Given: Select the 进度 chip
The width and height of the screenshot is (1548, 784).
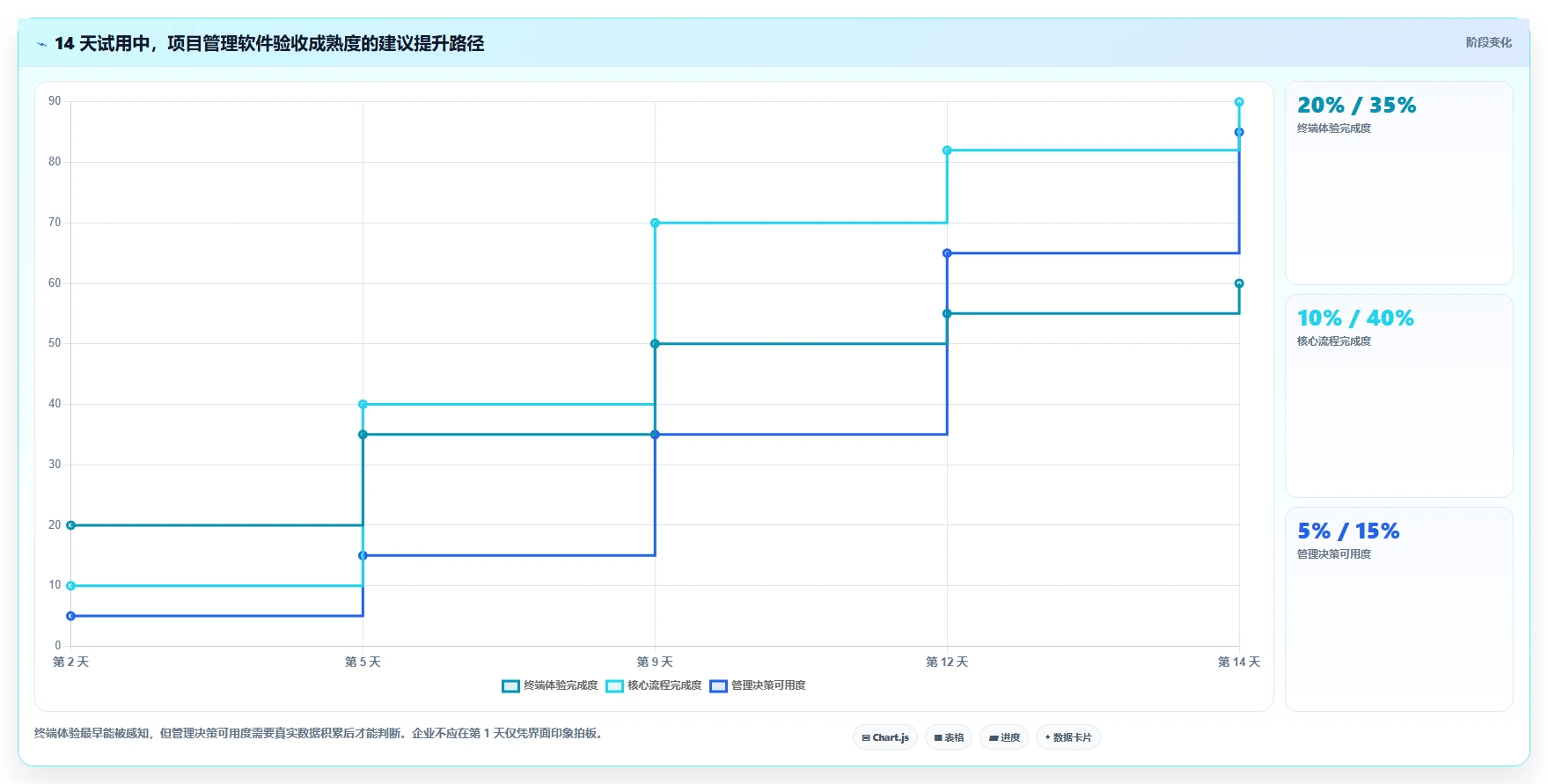Looking at the screenshot, I should tap(1004, 737).
